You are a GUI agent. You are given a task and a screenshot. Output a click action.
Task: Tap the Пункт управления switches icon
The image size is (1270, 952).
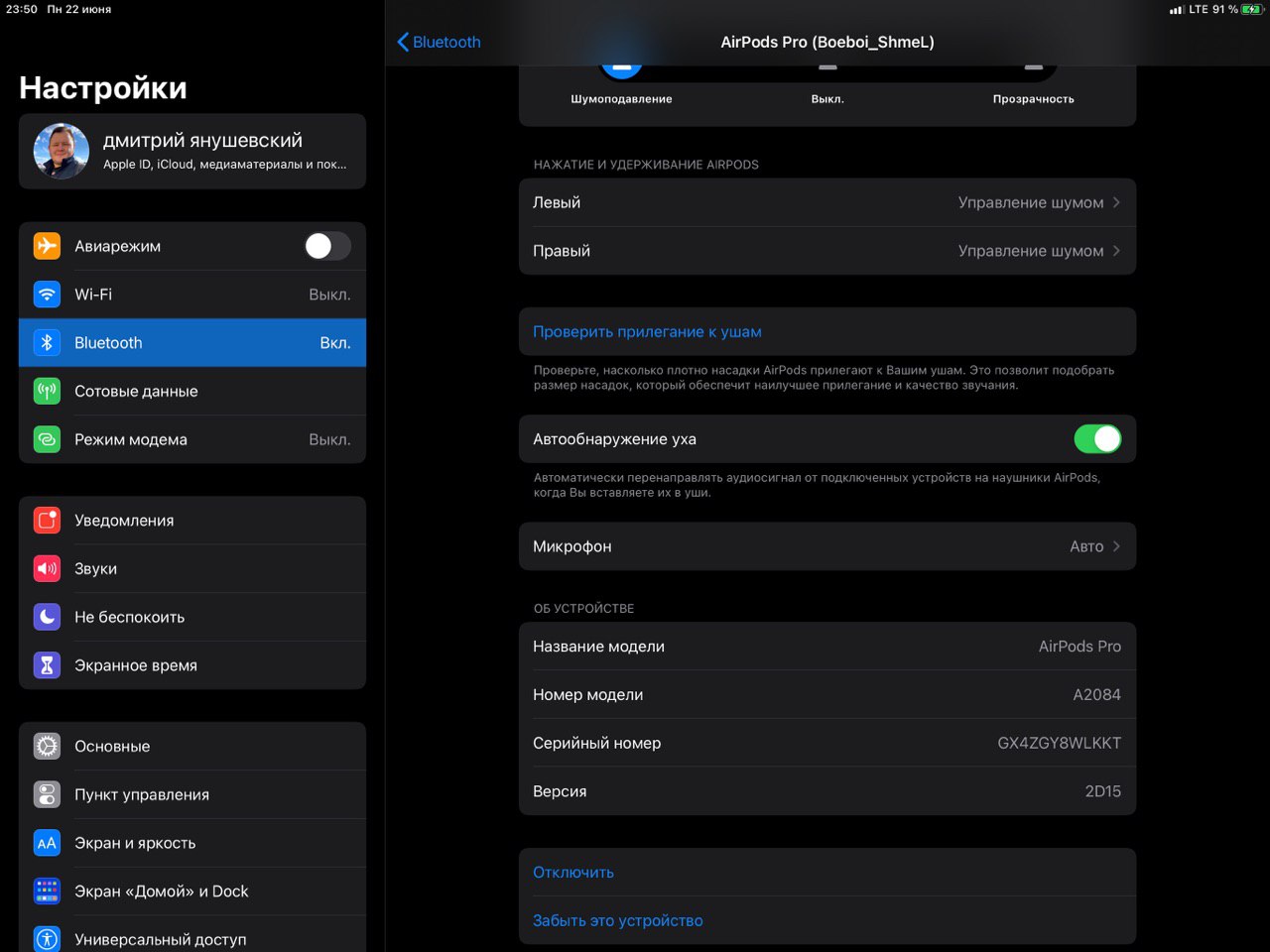tap(47, 794)
